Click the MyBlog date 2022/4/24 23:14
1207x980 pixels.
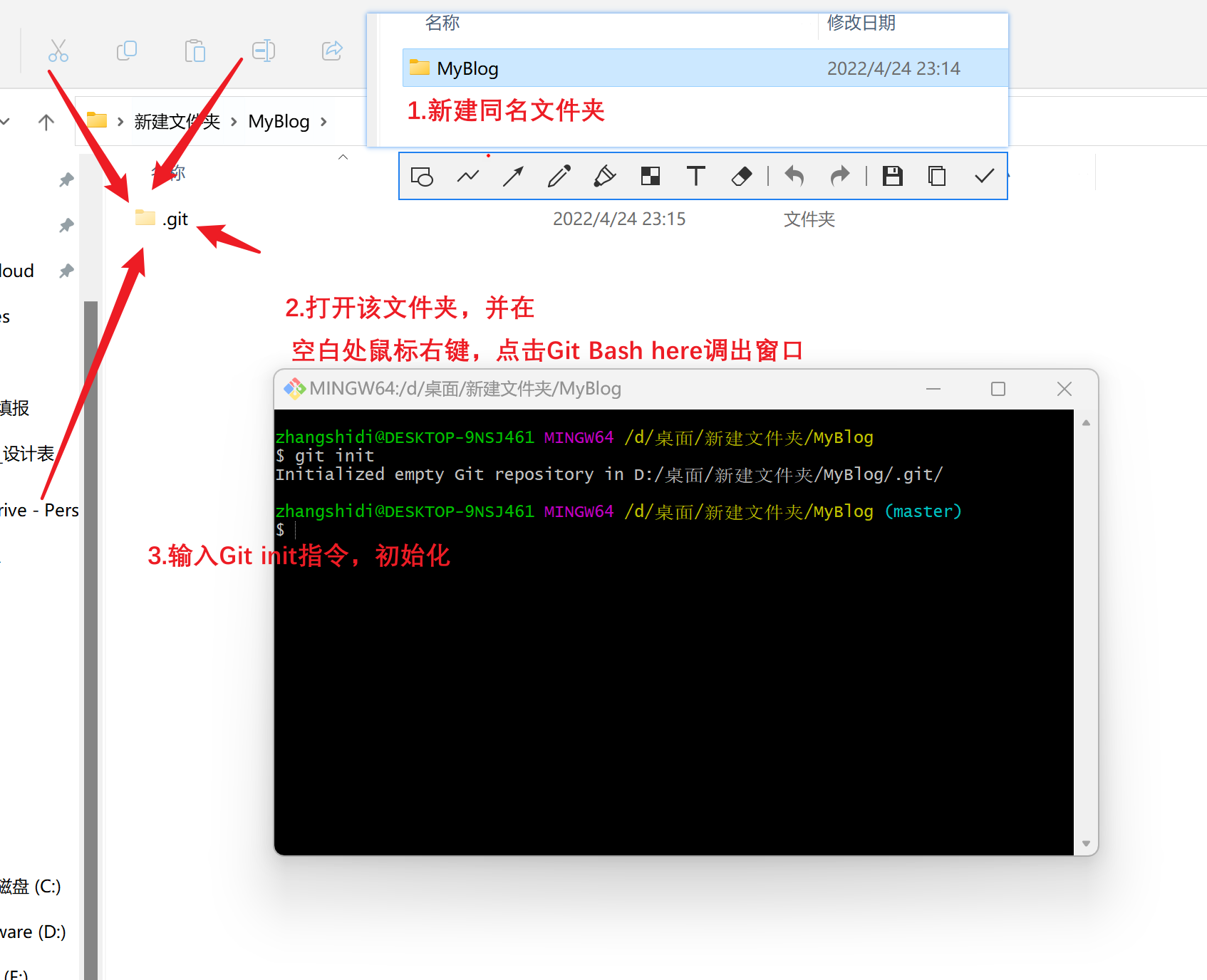893,68
